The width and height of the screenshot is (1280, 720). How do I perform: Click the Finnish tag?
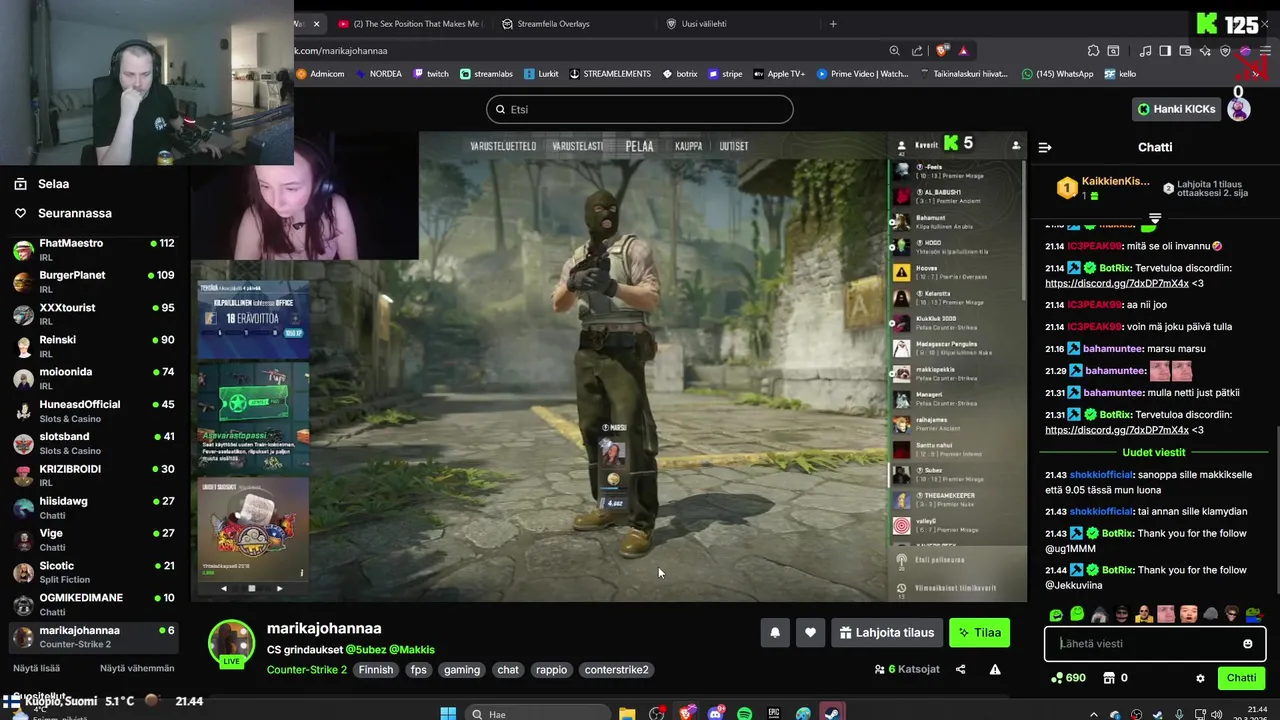pos(376,670)
